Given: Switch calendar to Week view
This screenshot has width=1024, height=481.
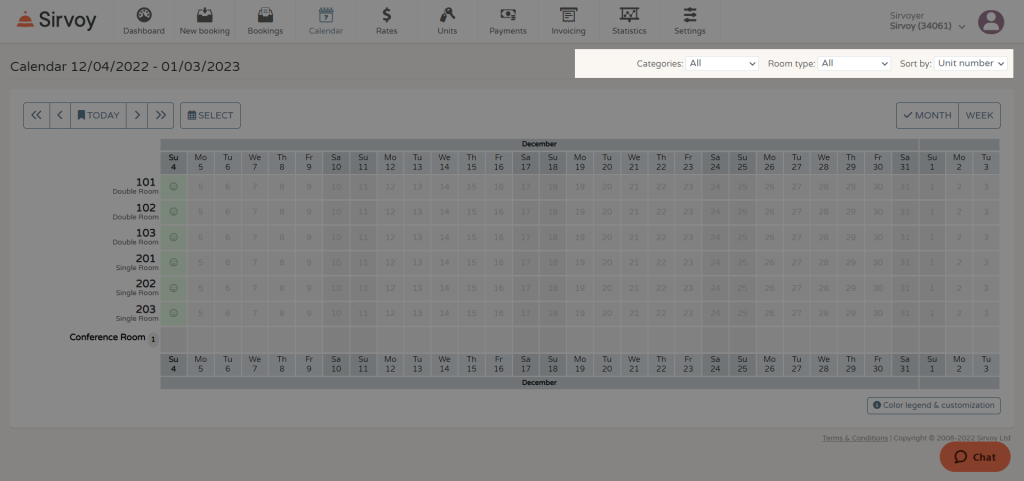Looking at the screenshot, I should point(979,115).
